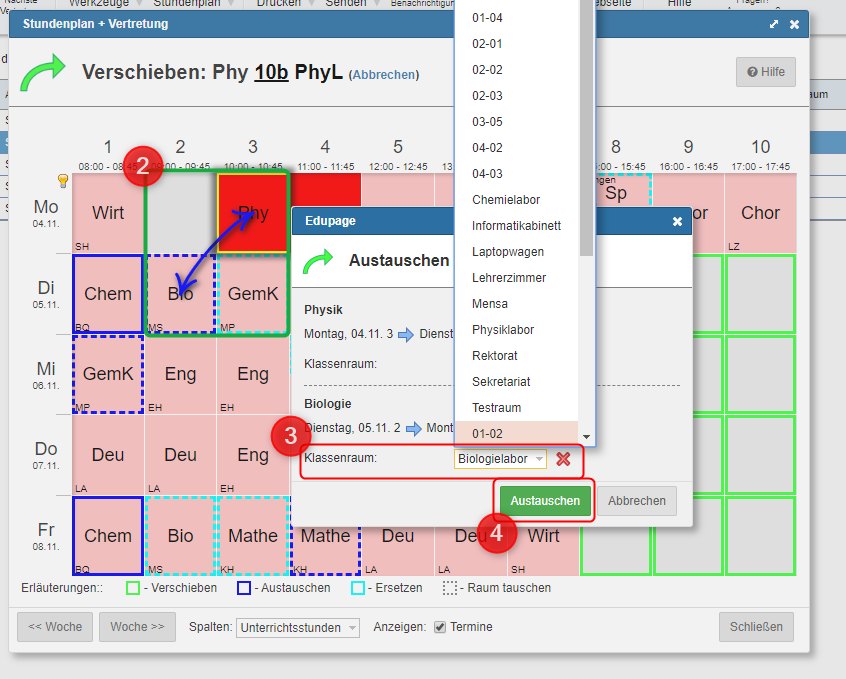Select Monday's Wirt lesson in period 1
Viewport: 846px width, 679px height.
(x=108, y=213)
